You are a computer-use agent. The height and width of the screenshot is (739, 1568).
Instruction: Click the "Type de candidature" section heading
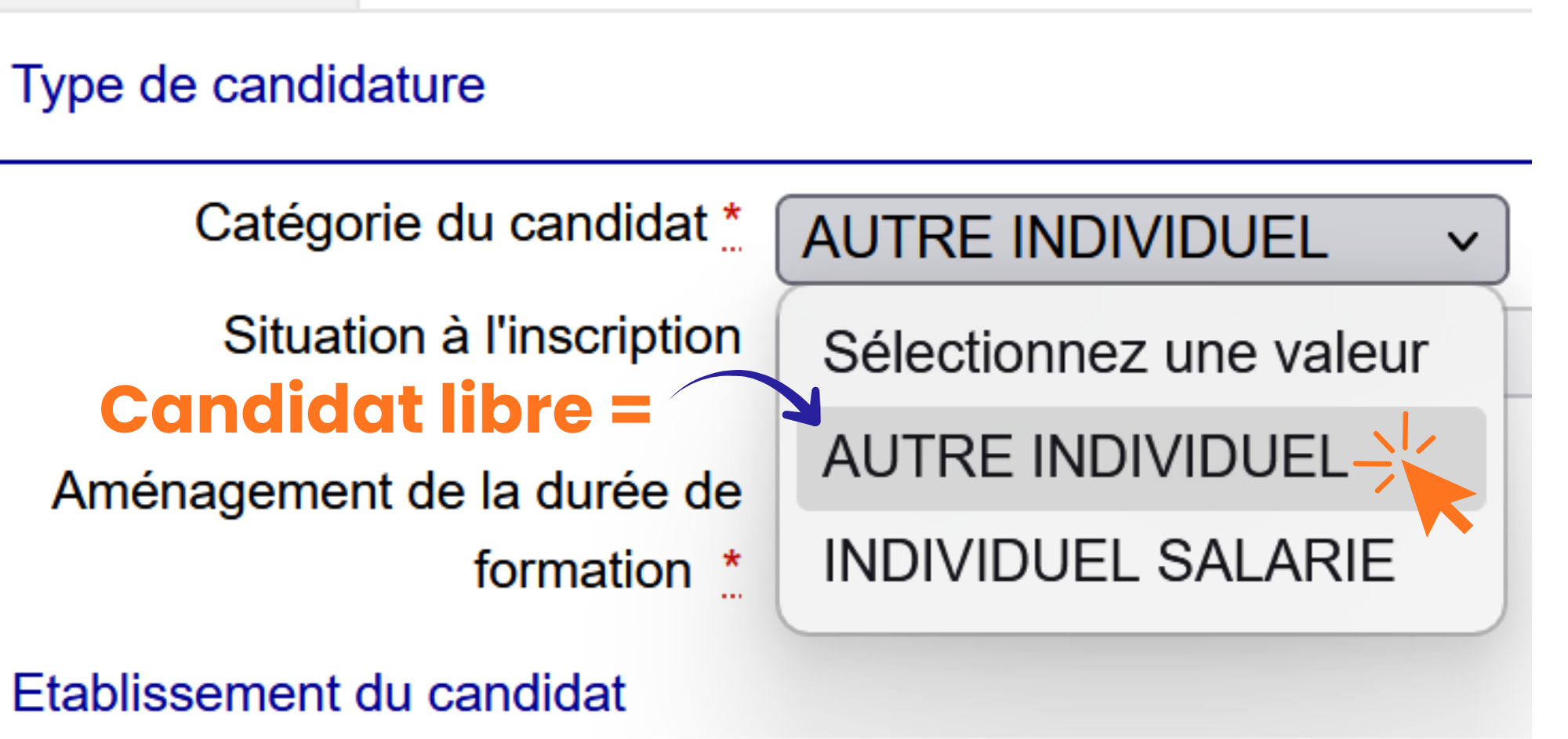(x=249, y=85)
